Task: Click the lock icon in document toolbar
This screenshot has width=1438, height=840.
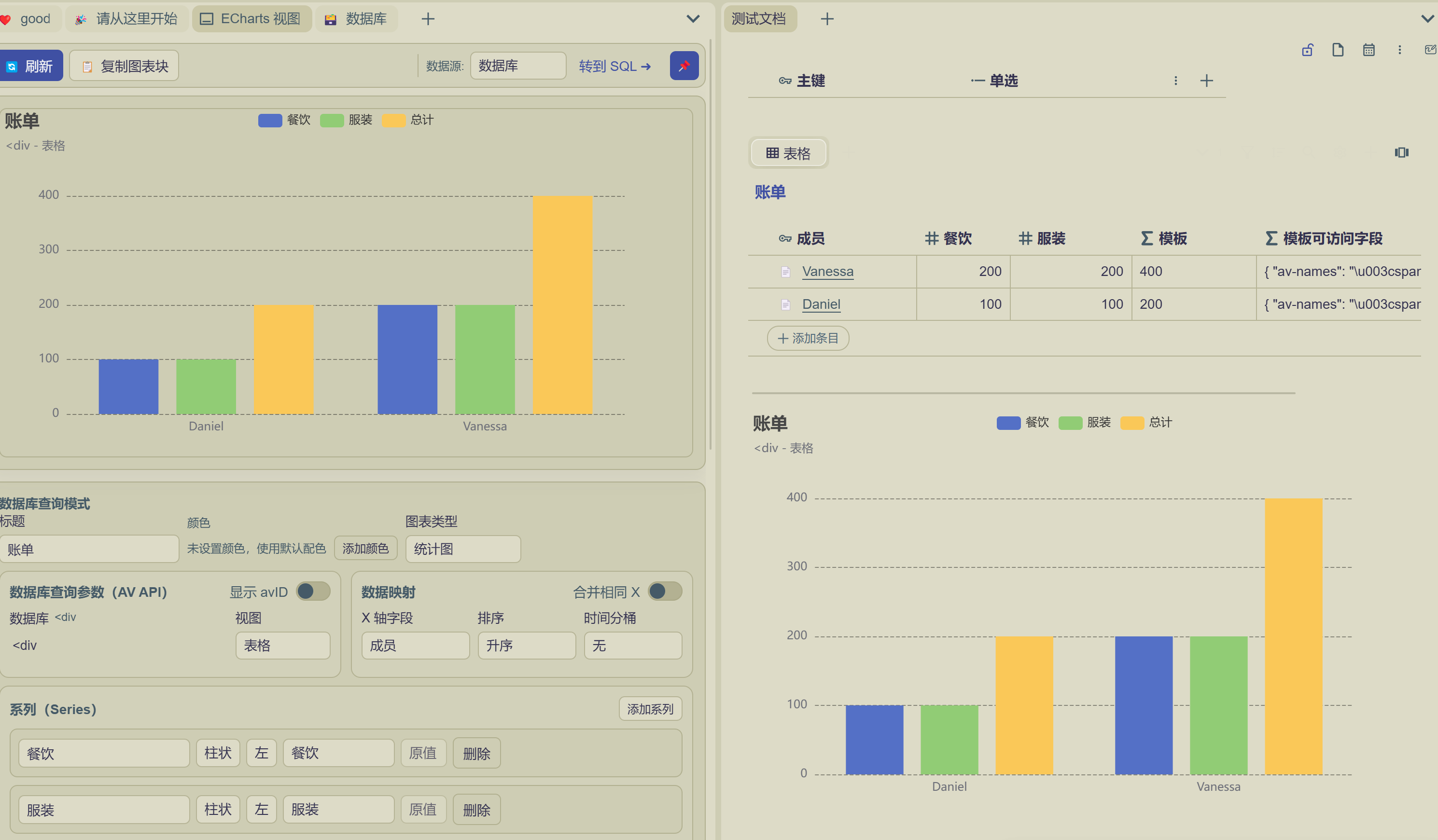Action: tap(1307, 50)
